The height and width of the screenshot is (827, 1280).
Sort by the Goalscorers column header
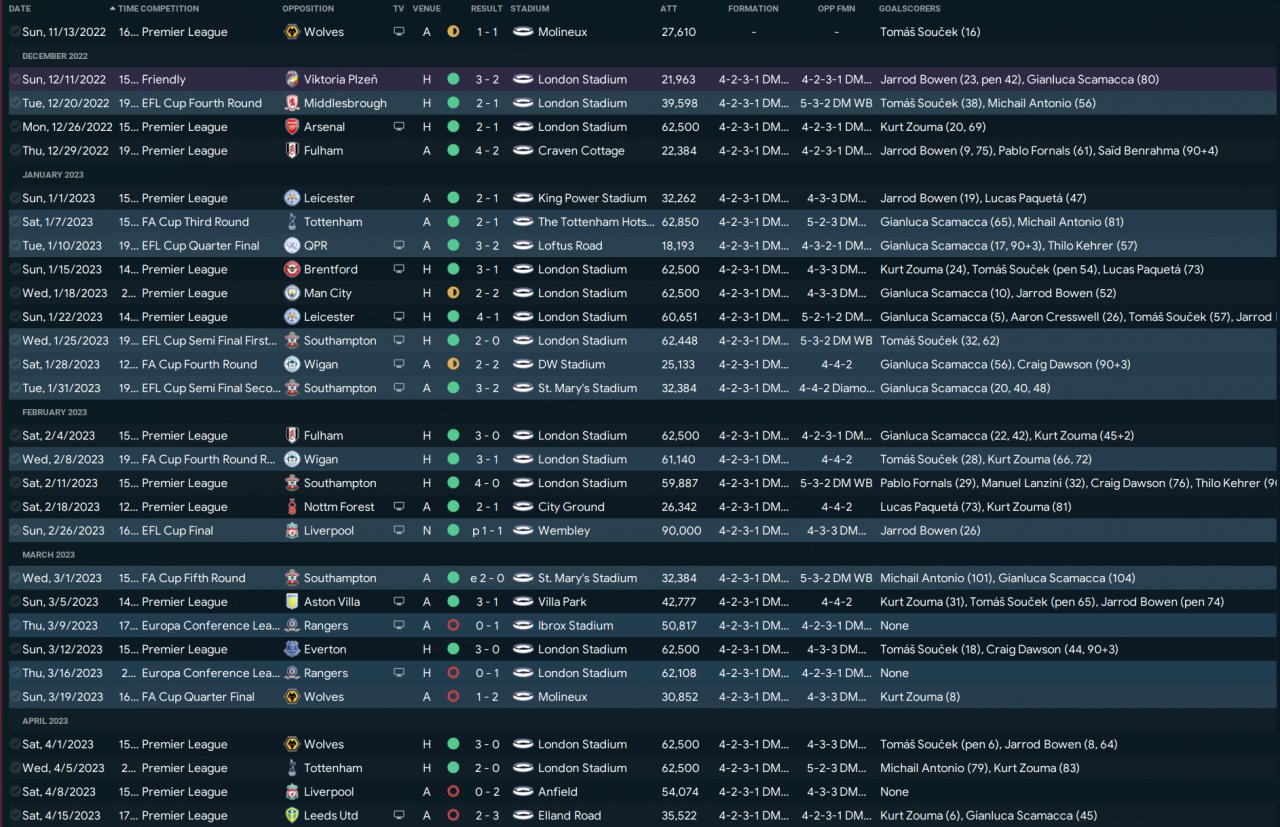click(909, 9)
